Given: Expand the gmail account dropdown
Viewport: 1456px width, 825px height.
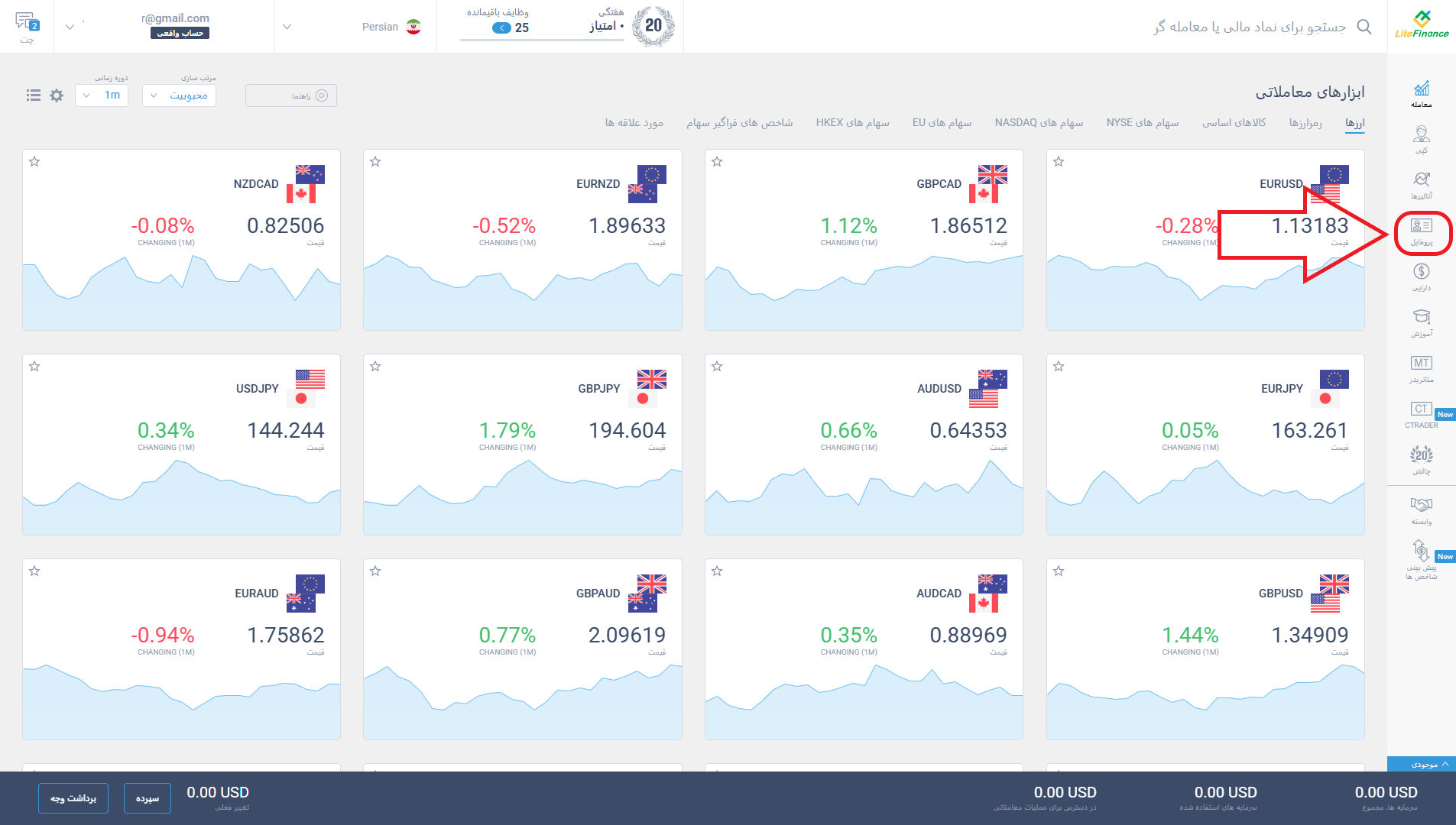Looking at the screenshot, I should pos(70,27).
